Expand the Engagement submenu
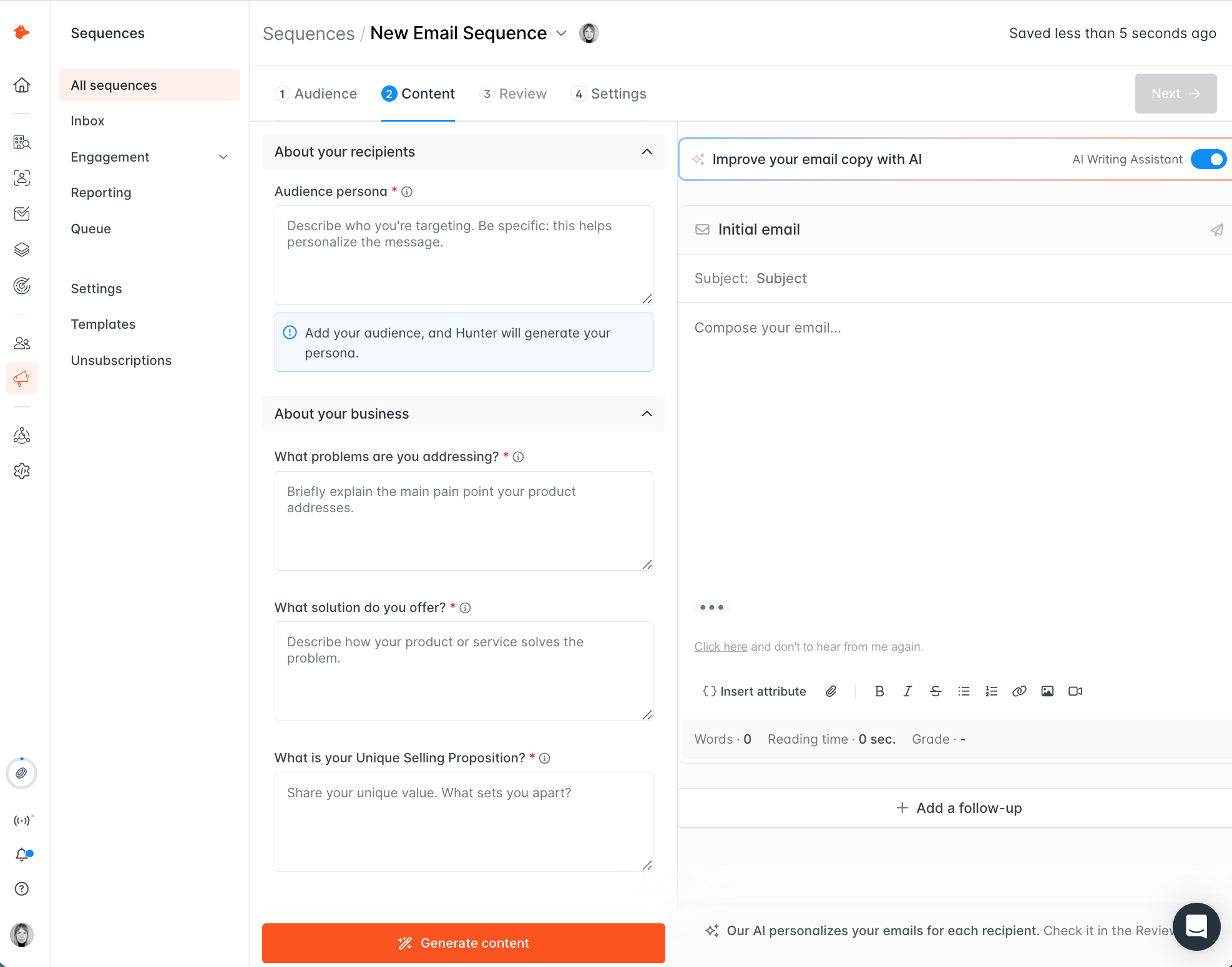The height and width of the screenshot is (967, 1232). 223,157
